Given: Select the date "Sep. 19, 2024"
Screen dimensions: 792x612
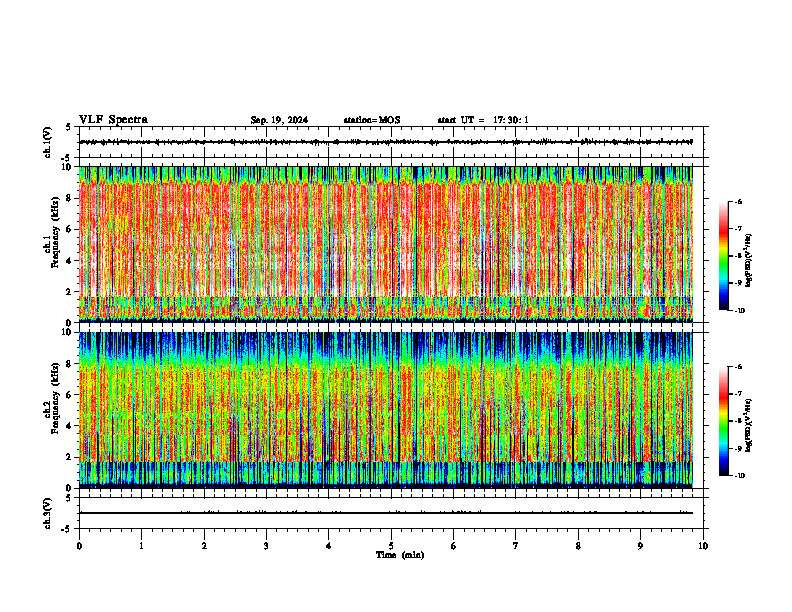Looking at the screenshot, I should click(279, 120).
